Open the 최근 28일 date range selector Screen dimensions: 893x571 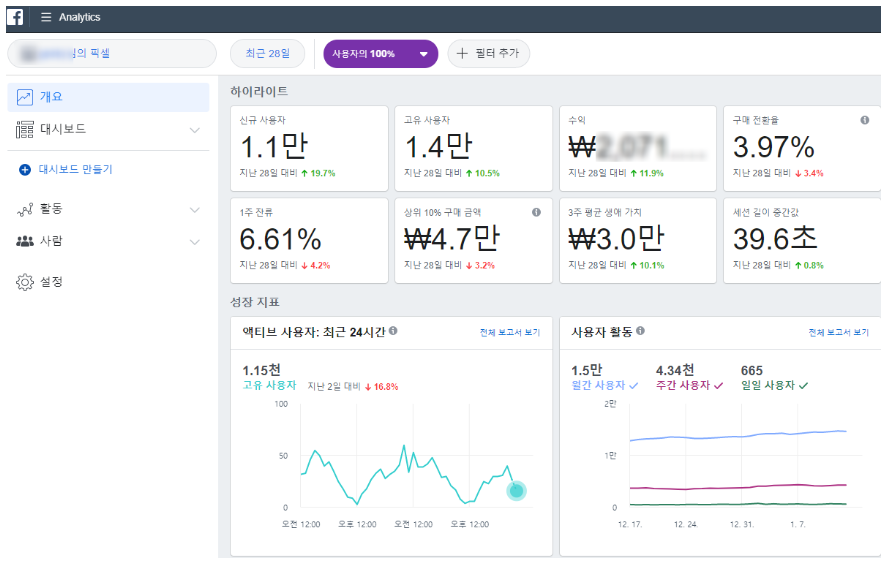[x=268, y=54]
